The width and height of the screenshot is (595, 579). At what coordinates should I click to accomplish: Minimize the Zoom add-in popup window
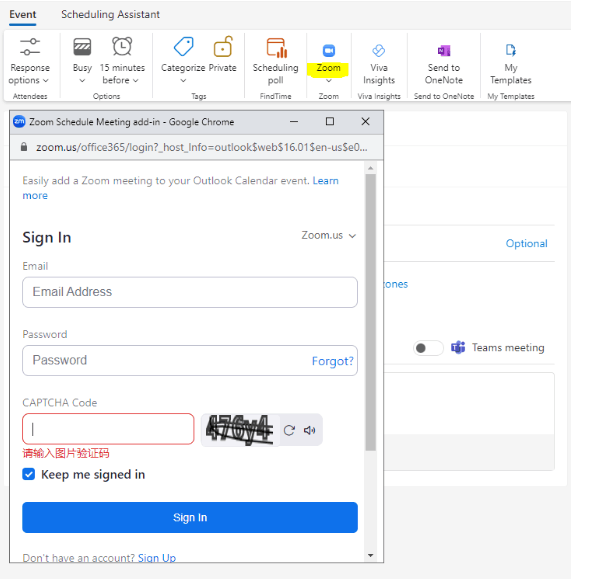tap(294, 121)
